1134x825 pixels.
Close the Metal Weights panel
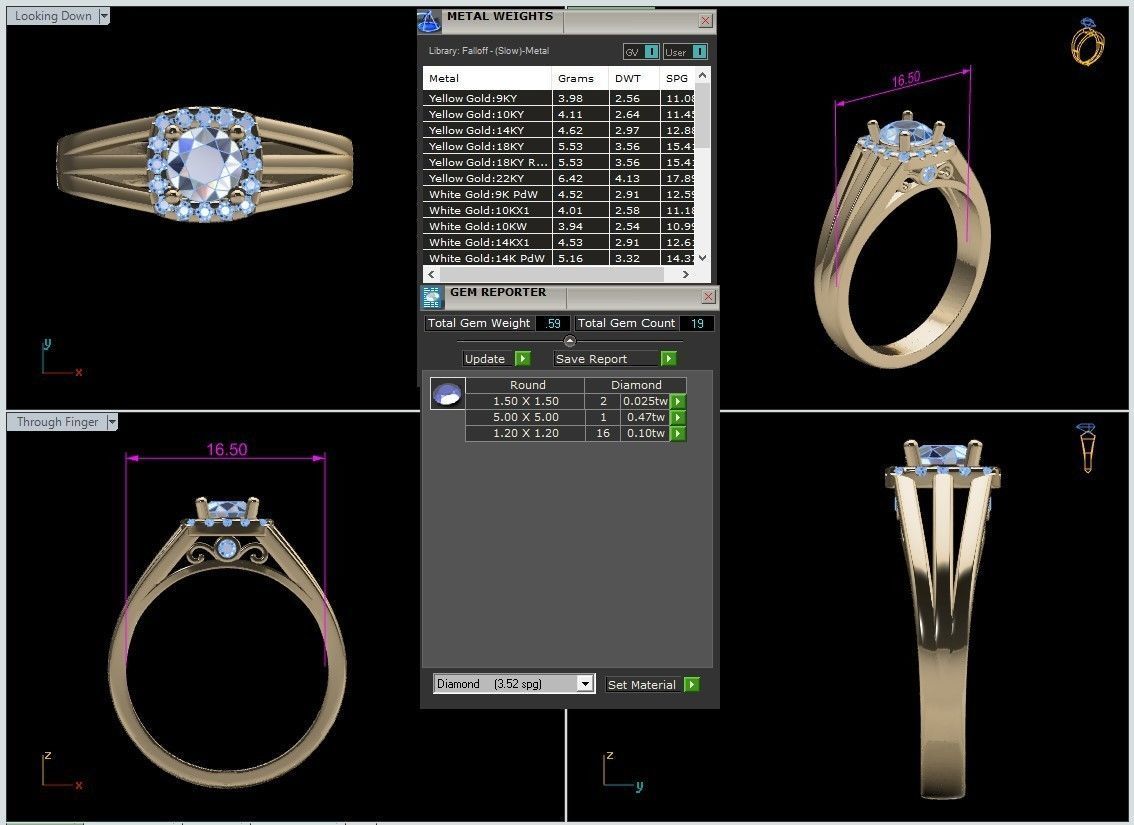click(706, 21)
